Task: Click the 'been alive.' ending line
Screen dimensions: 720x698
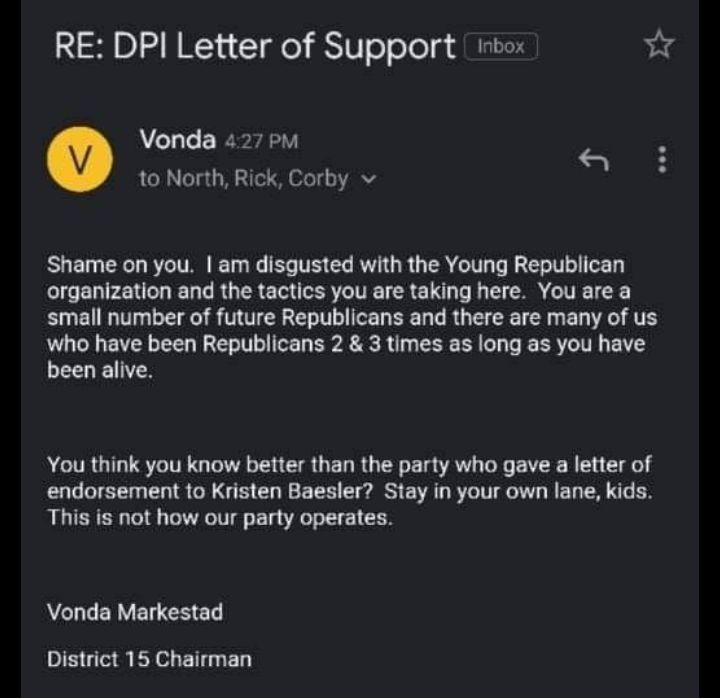Action: click(x=100, y=371)
